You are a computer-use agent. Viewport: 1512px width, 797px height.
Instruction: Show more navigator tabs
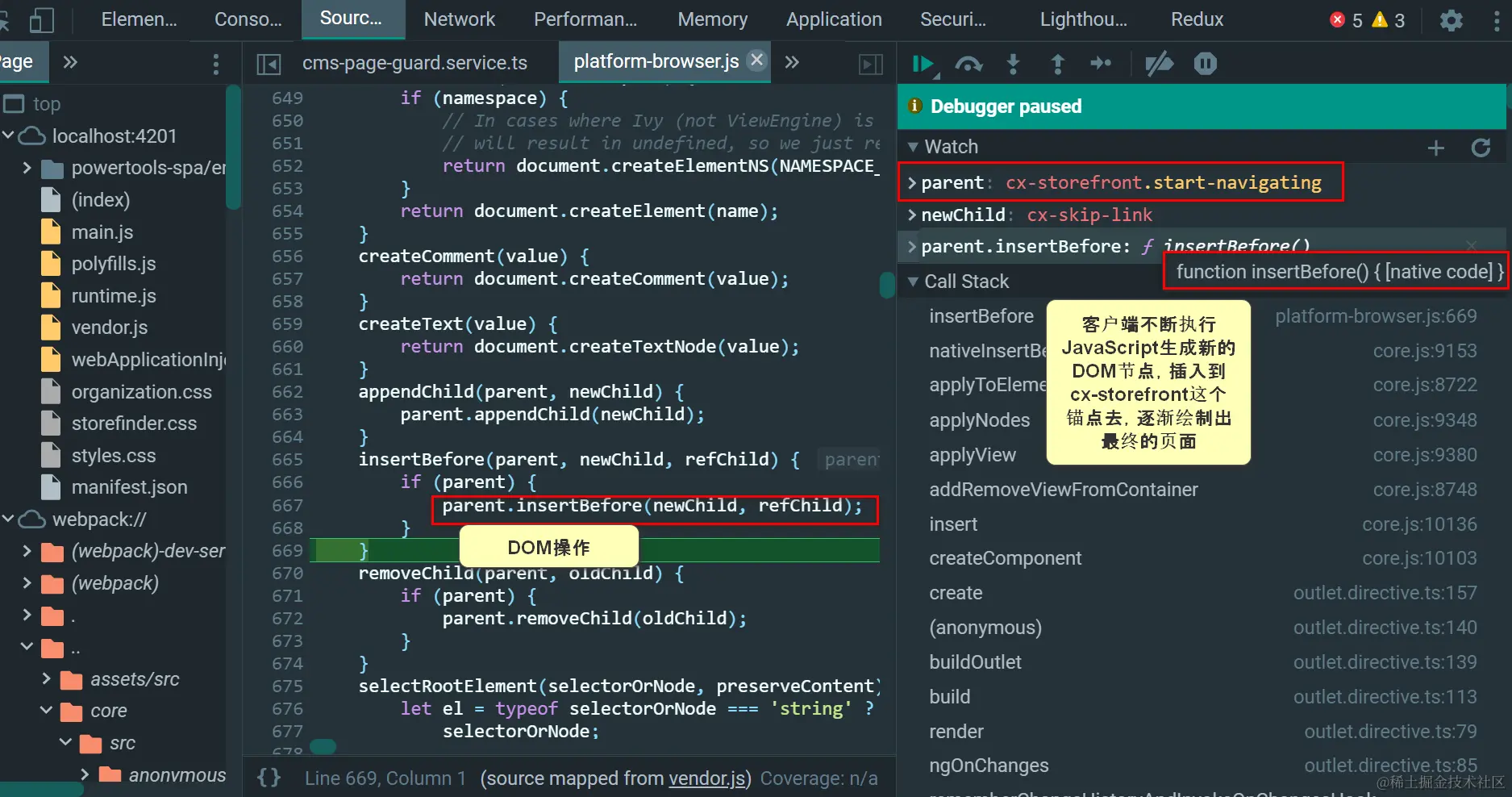click(x=70, y=62)
